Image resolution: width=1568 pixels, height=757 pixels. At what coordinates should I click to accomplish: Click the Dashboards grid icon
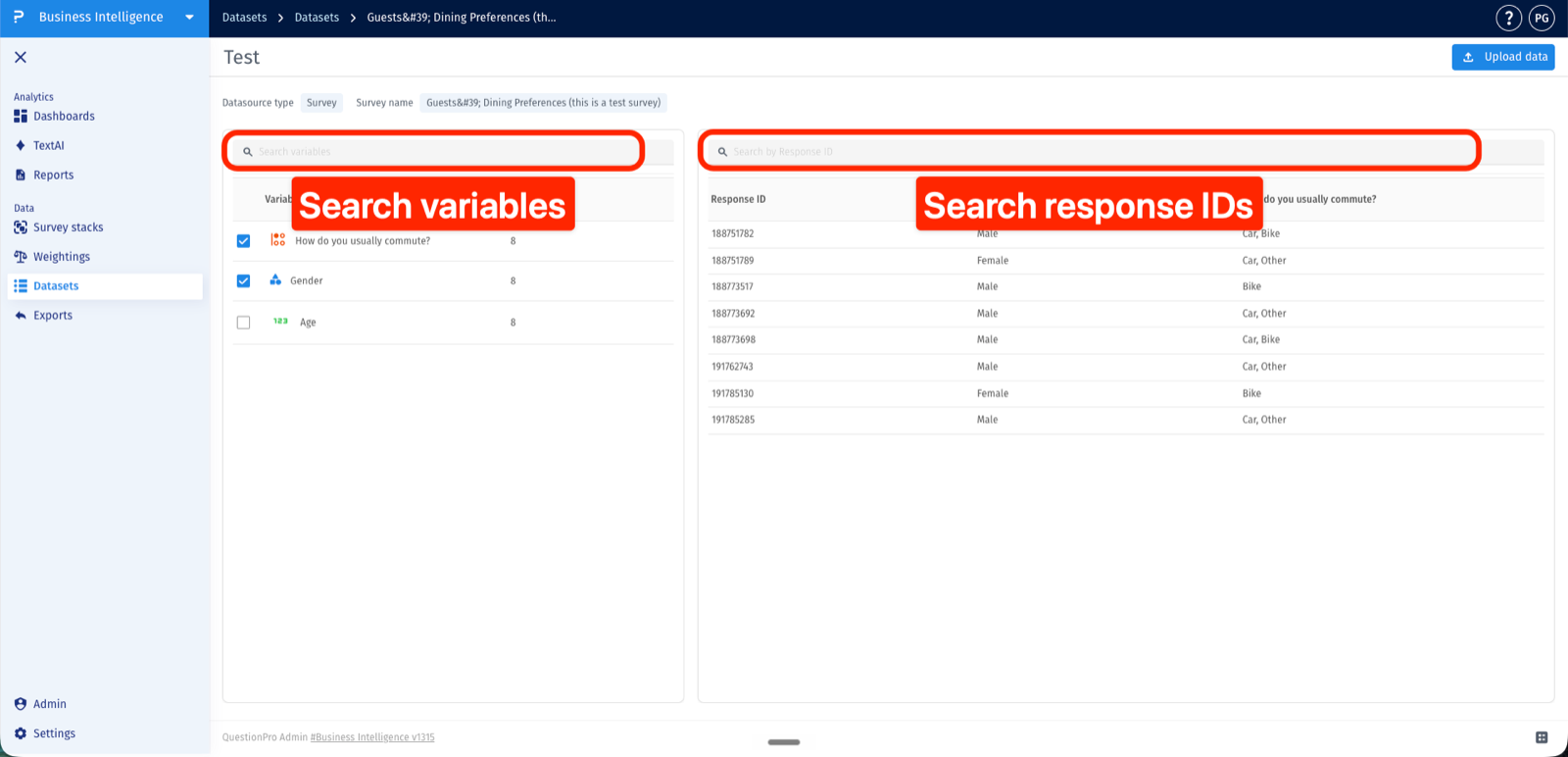(21, 116)
